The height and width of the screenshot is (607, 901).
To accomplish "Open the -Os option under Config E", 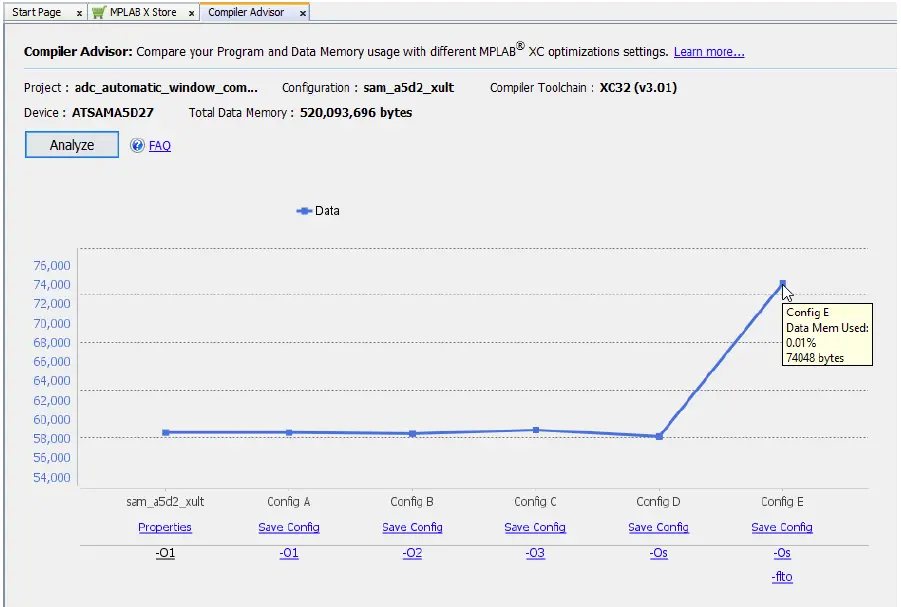I will [782, 553].
